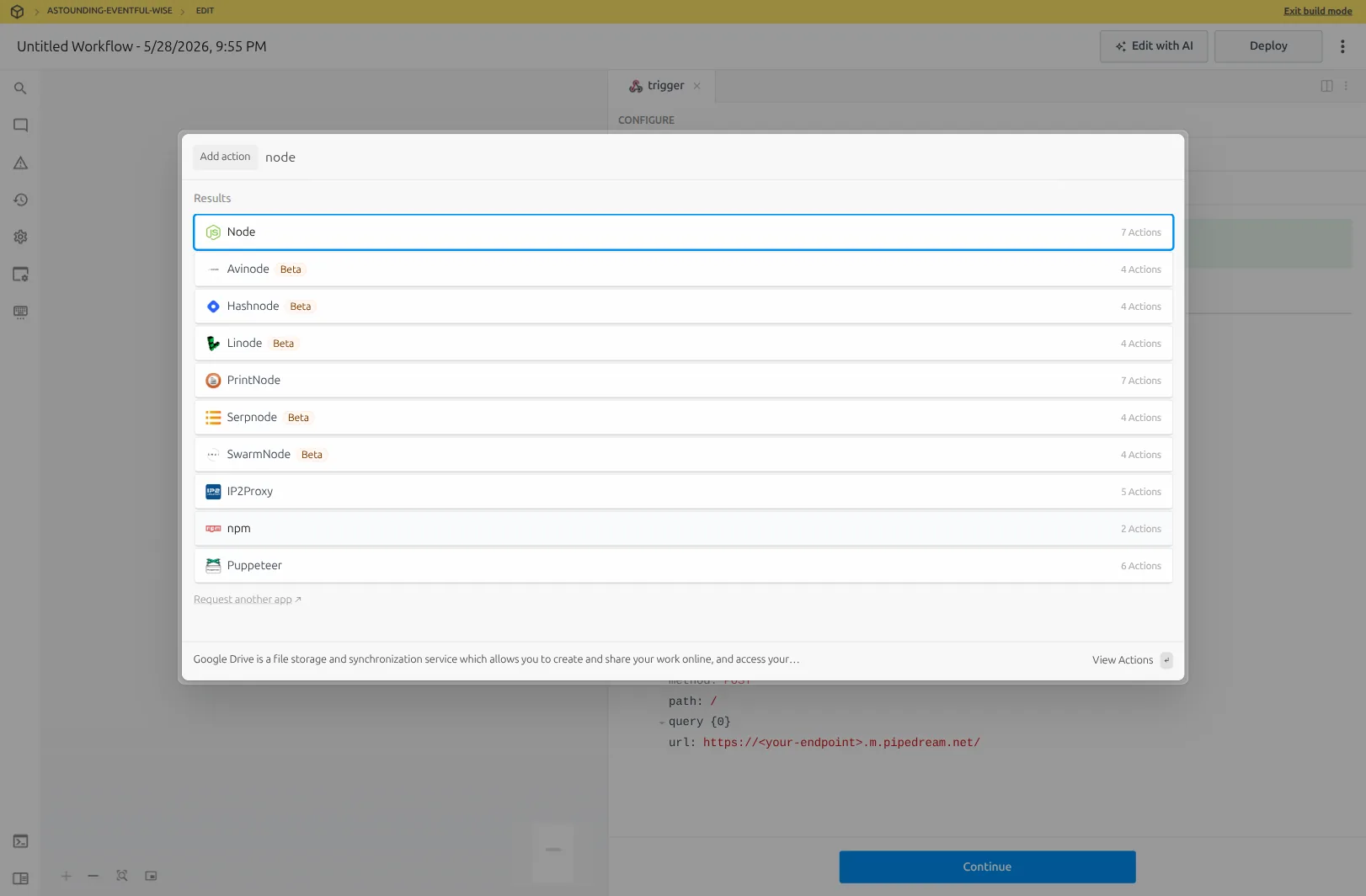Open the keyboard shortcuts icon

pyautogui.click(x=20, y=312)
